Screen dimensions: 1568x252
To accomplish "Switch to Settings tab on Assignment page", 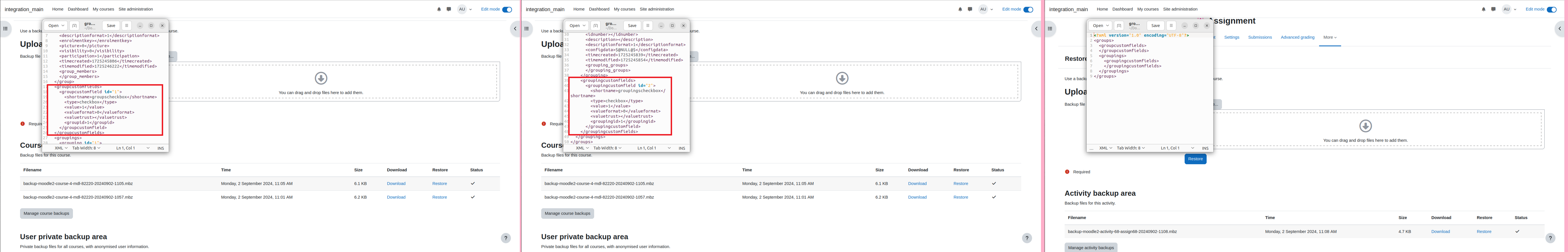I will 1231,37.
